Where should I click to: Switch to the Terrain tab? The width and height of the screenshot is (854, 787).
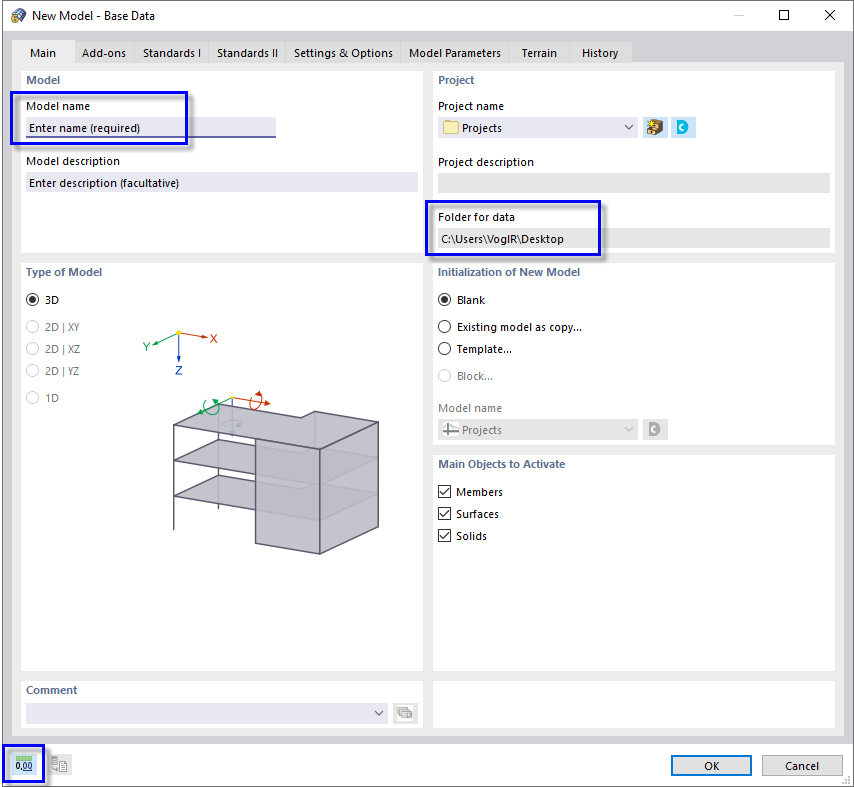click(538, 52)
